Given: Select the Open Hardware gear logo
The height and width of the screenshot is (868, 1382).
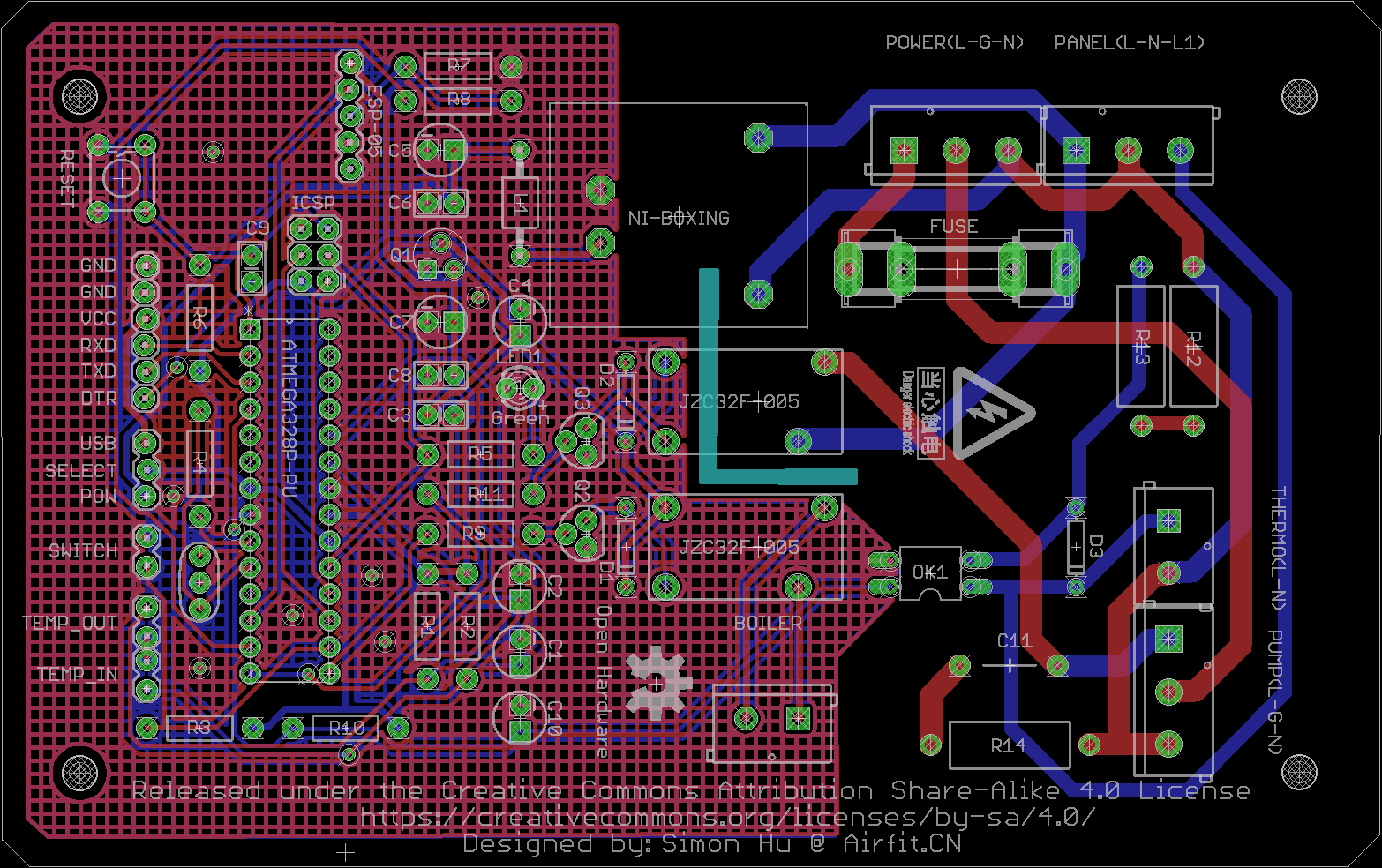Looking at the screenshot, I should [x=656, y=682].
